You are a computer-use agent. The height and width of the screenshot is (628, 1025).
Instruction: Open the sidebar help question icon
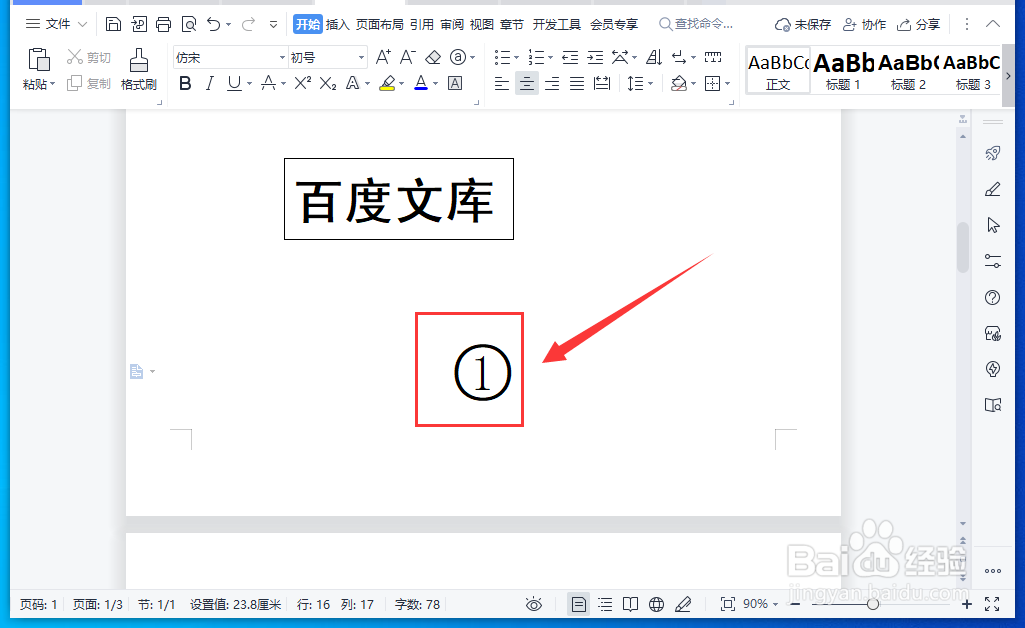[x=992, y=297]
